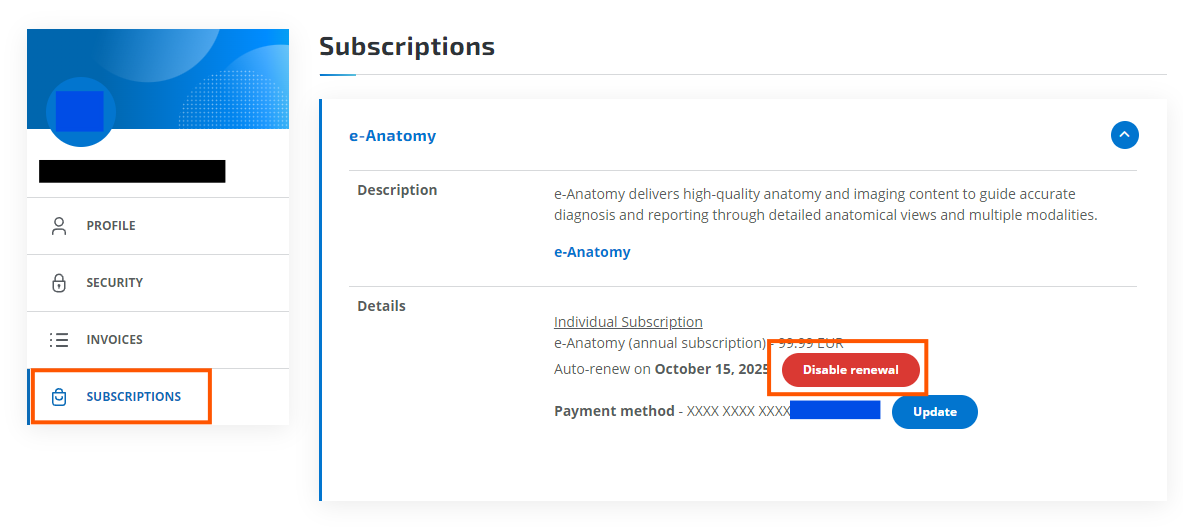
Task: Open the Profile section label
Action: tap(111, 226)
